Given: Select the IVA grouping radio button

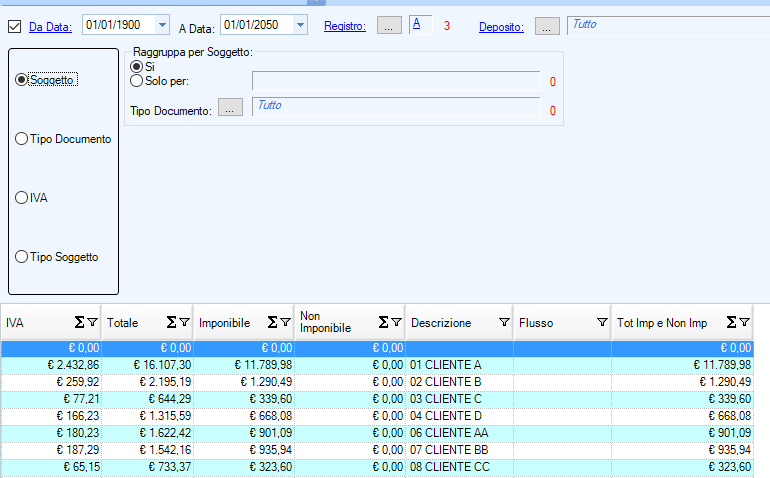Looking at the screenshot, I should coord(22,198).
